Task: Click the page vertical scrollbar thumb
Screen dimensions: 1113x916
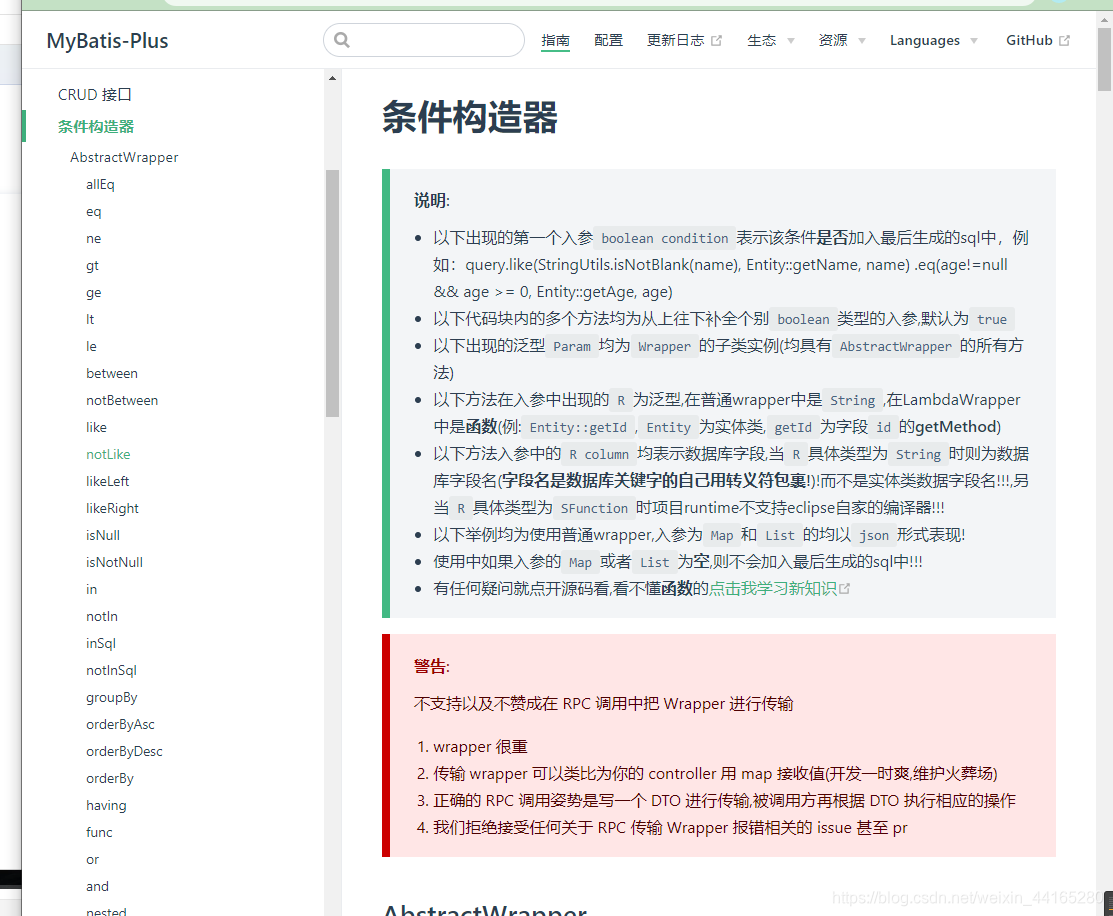Action: 1104,58
